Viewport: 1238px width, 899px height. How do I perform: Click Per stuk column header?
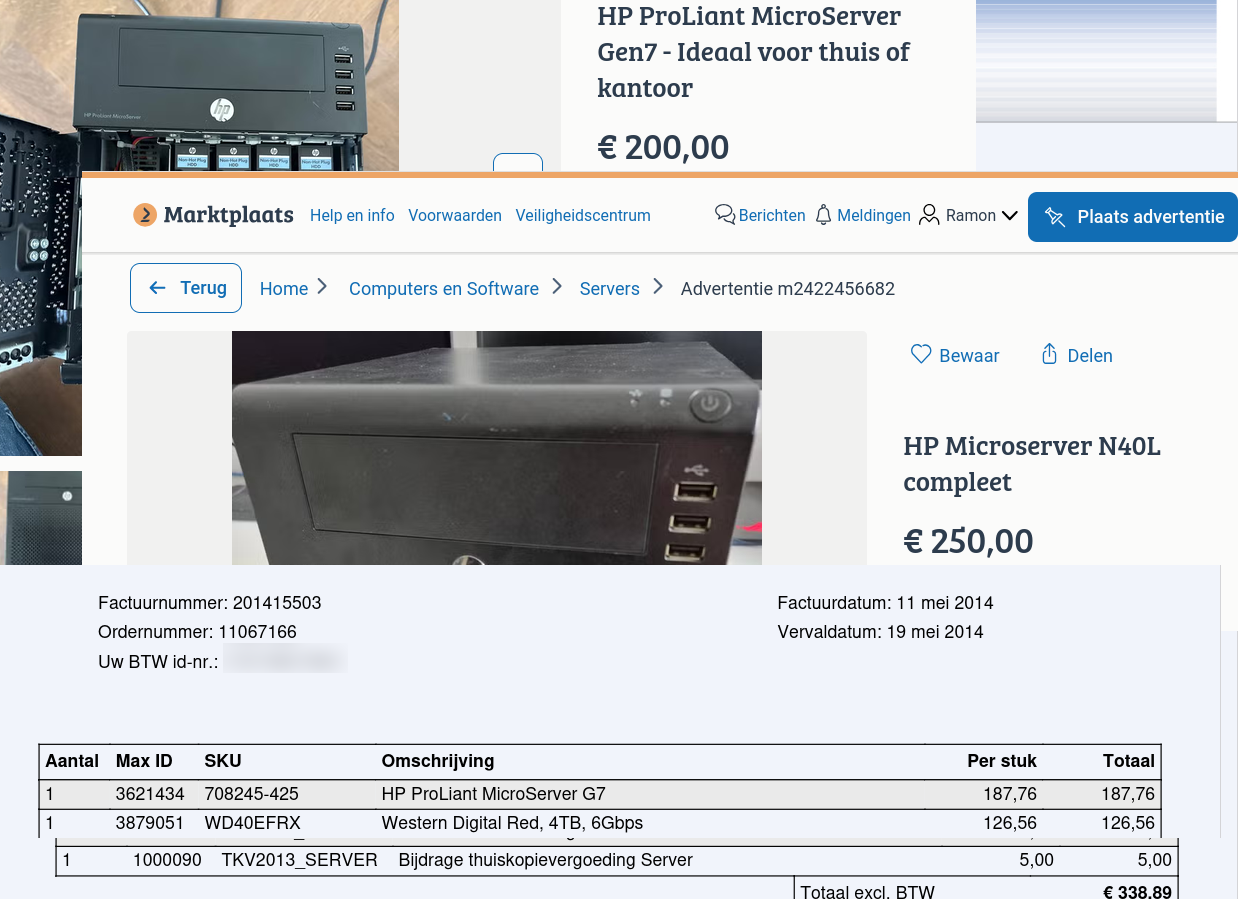pos(1002,761)
